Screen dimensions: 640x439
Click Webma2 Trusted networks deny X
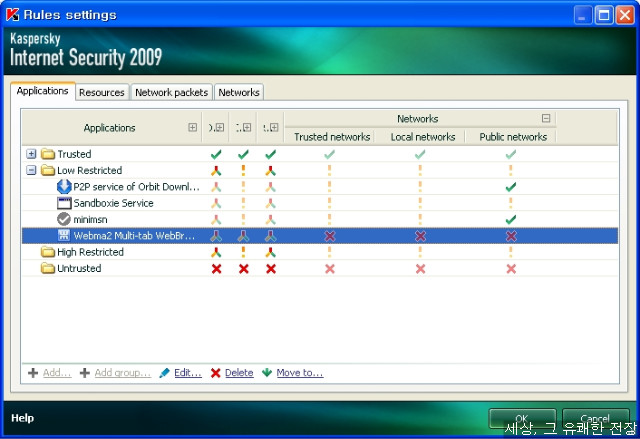(330, 236)
